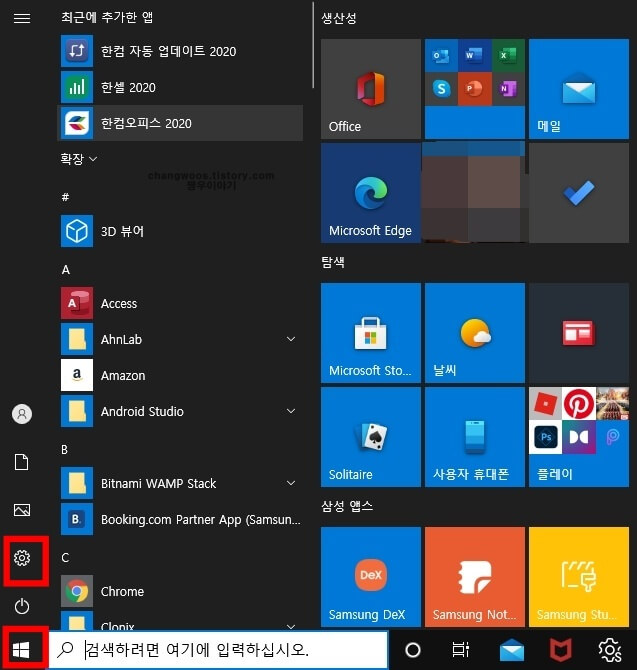Open Settings gear on taskbar
This screenshot has width=637, height=670.
coord(610,650)
